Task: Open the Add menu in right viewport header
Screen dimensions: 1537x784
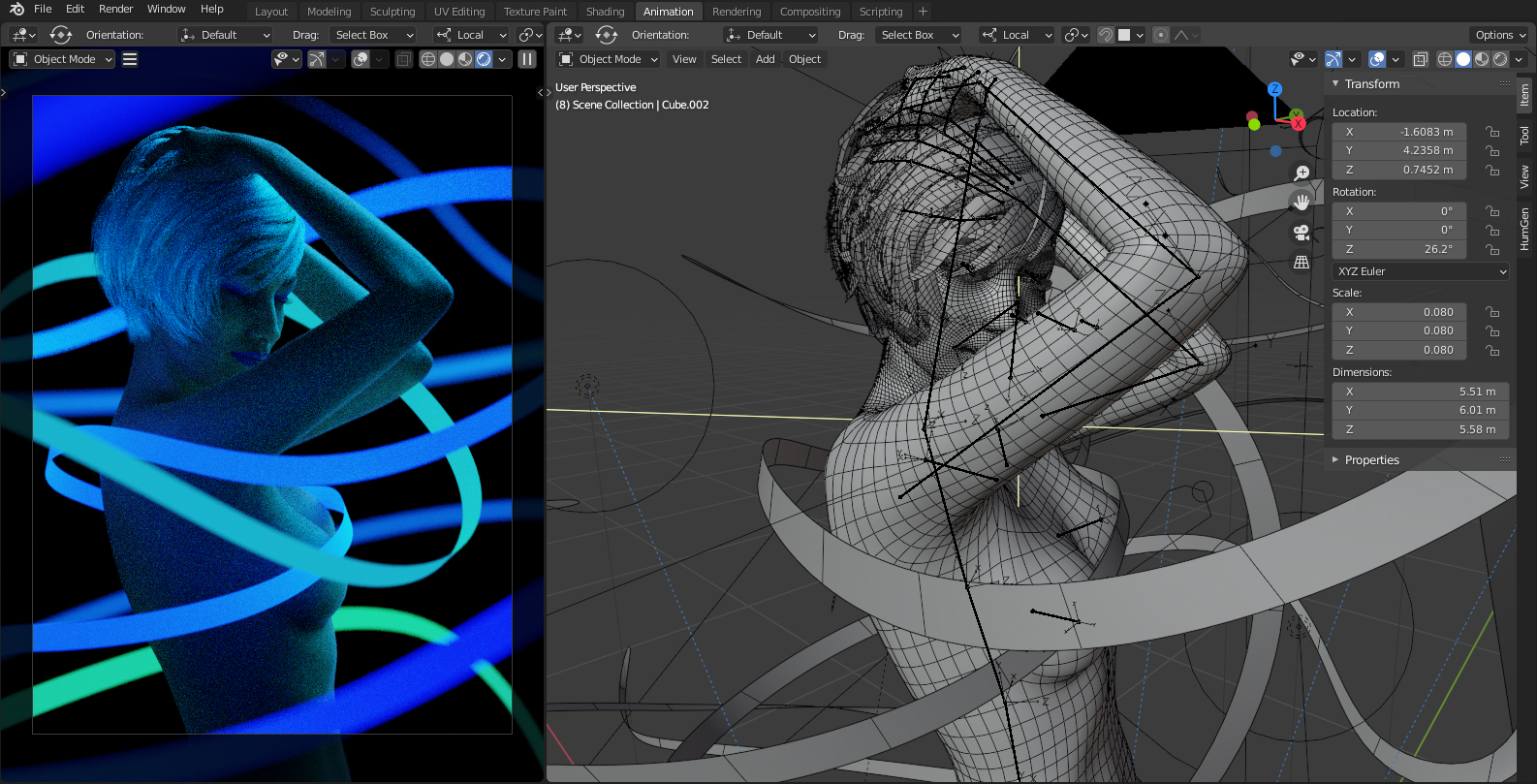Action: 765,59
